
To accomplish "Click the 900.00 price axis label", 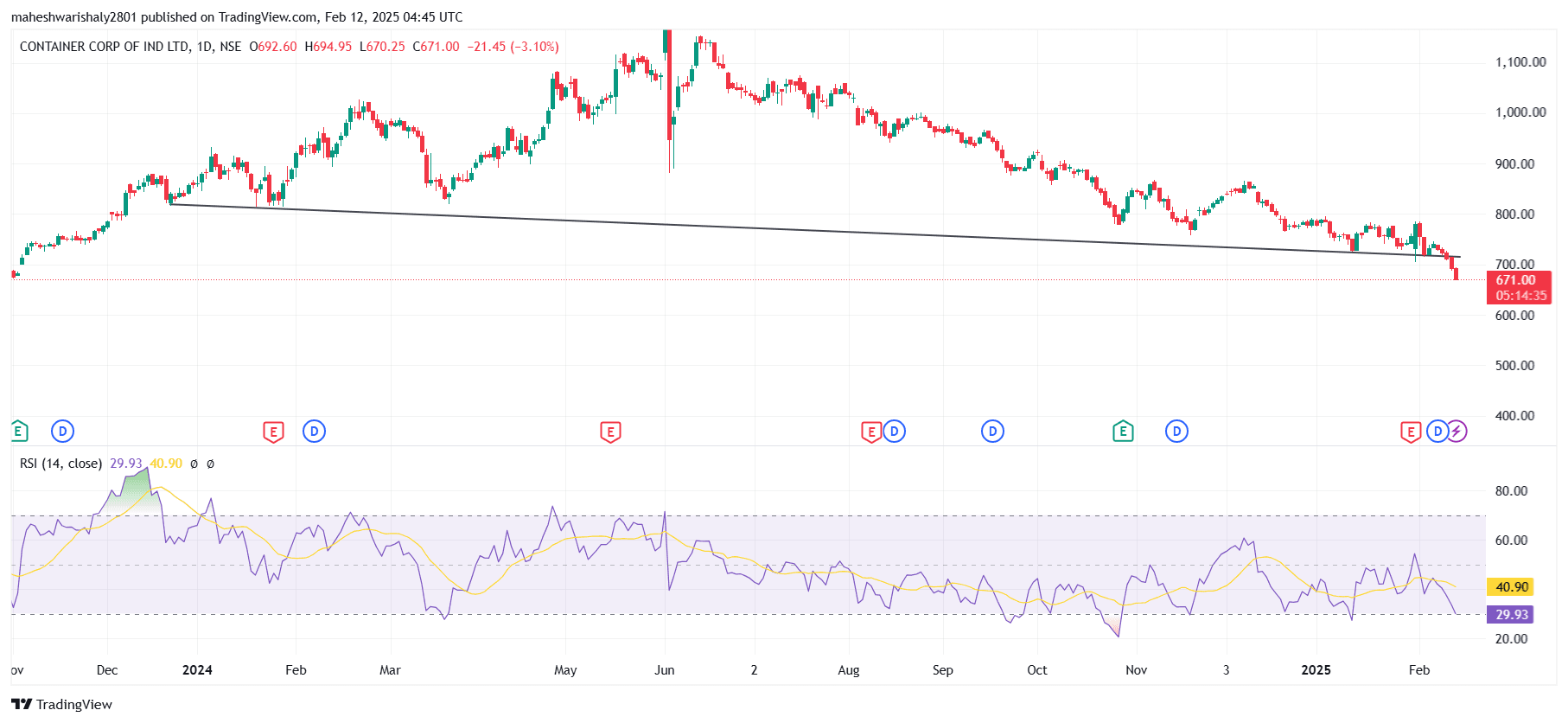I will pyautogui.click(x=1515, y=164).
